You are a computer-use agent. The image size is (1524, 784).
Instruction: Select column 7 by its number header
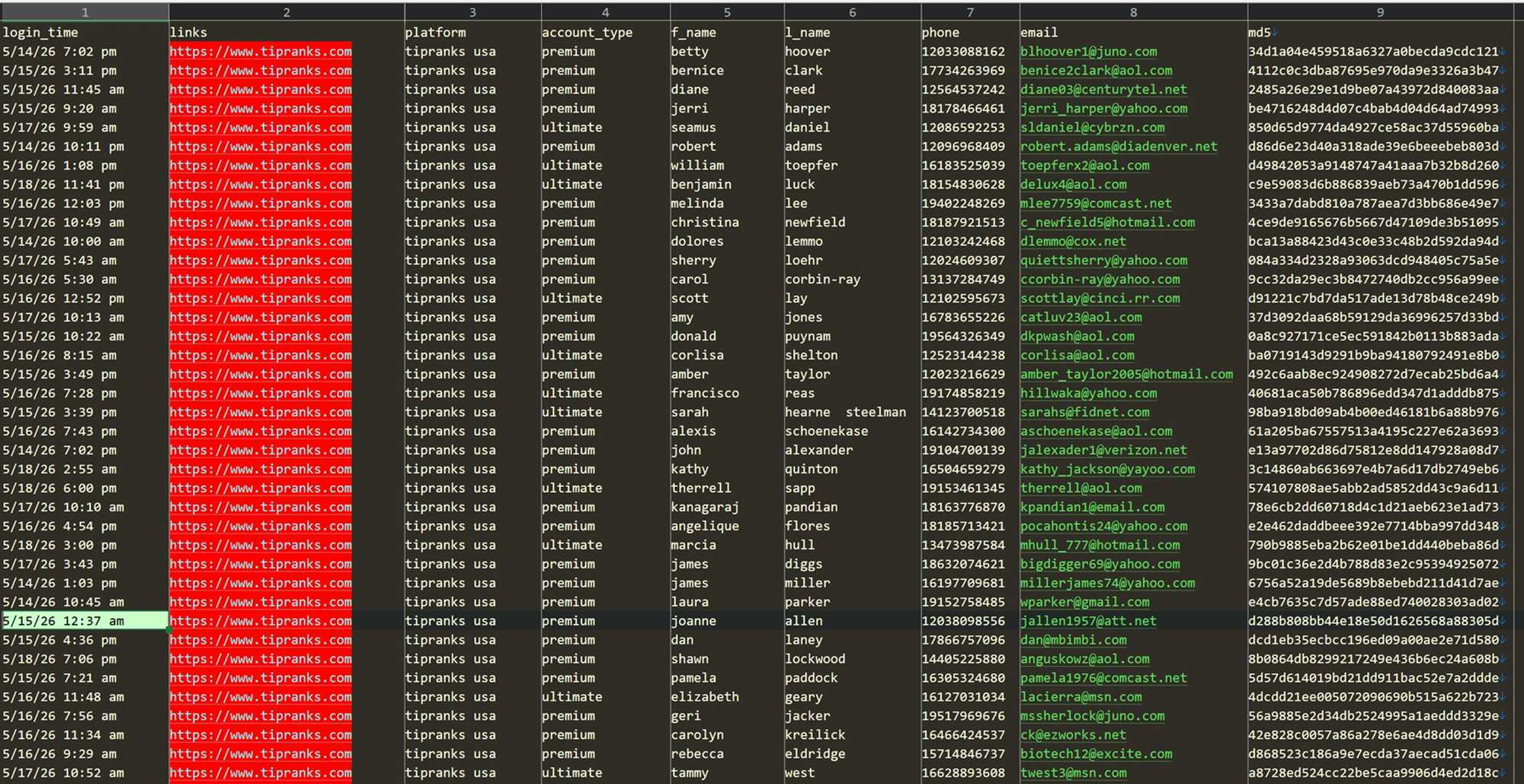(x=970, y=12)
